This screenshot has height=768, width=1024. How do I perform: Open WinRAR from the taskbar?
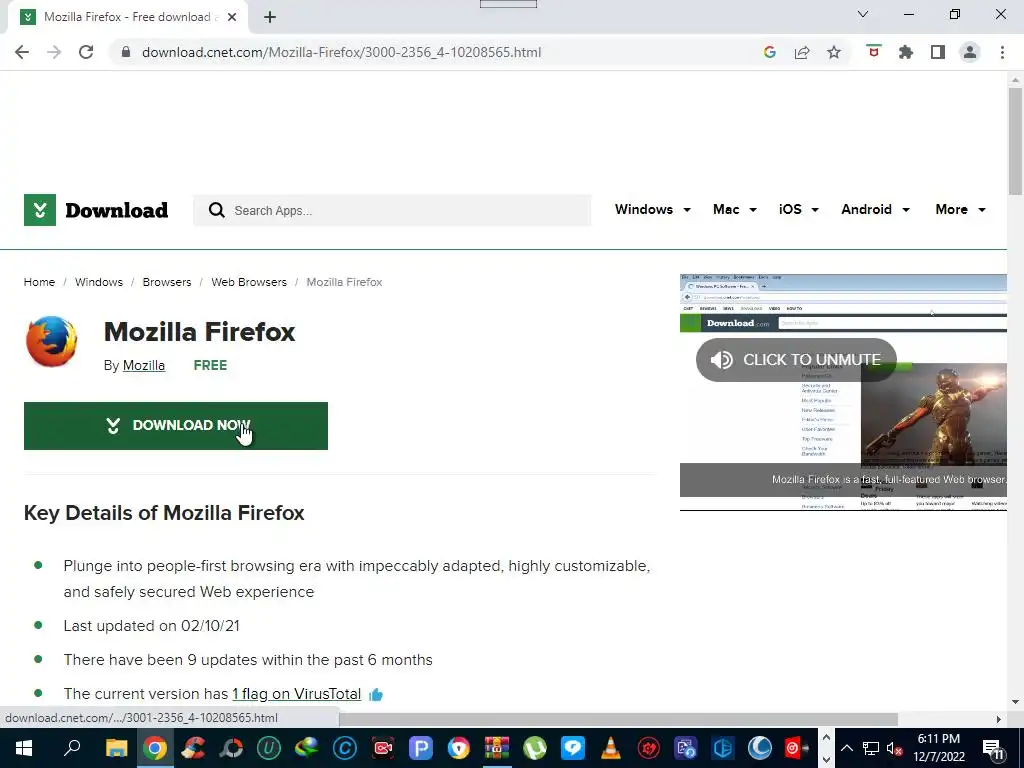click(496, 748)
